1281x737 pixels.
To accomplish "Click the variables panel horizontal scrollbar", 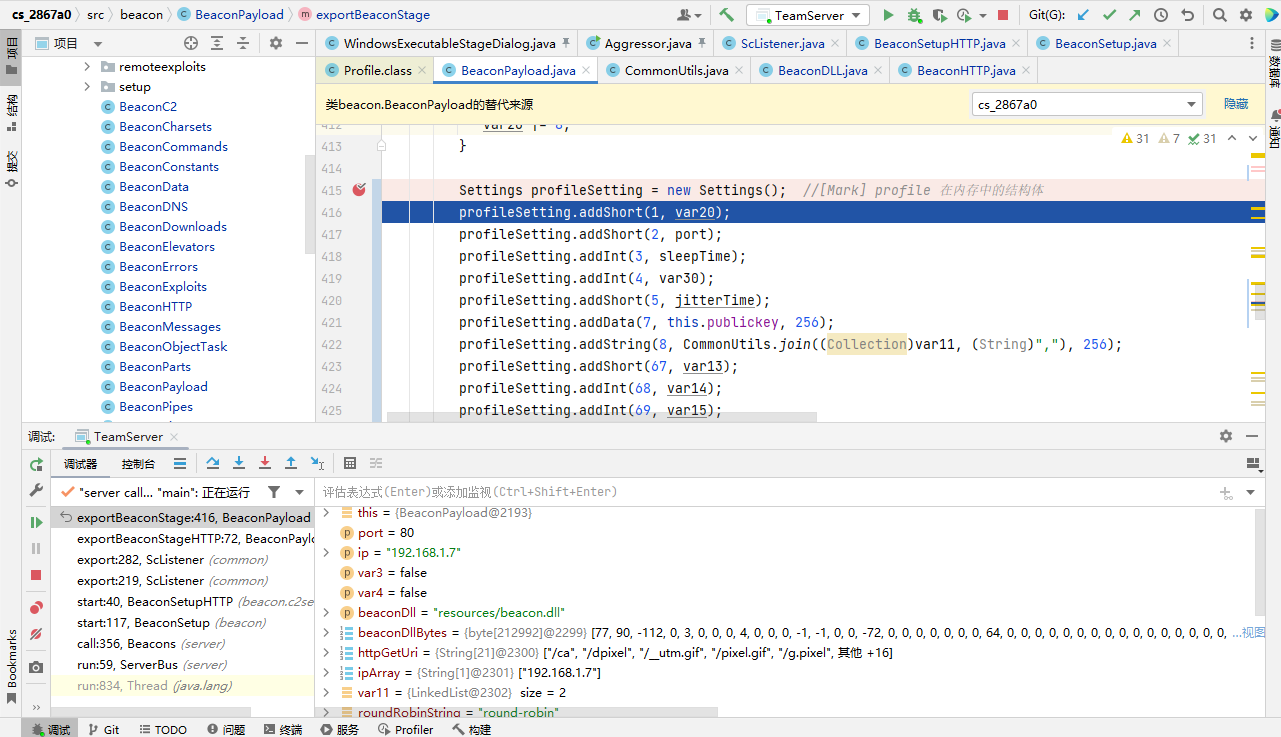I will tap(516, 712).
